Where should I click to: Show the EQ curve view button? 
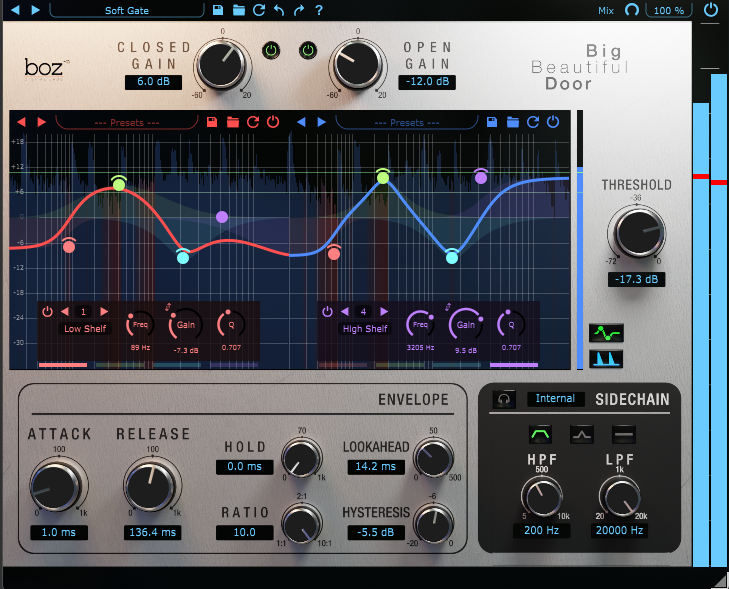pyautogui.click(x=606, y=333)
